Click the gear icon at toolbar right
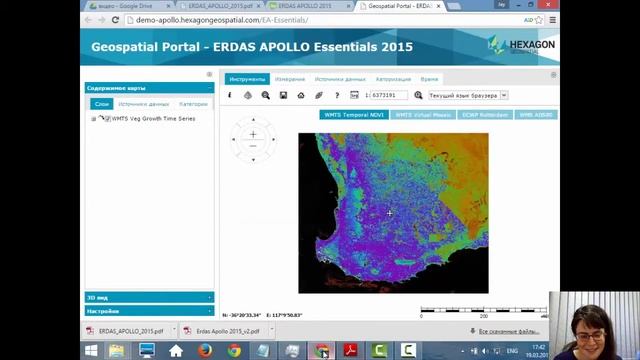 pyautogui.click(x=553, y=75)
